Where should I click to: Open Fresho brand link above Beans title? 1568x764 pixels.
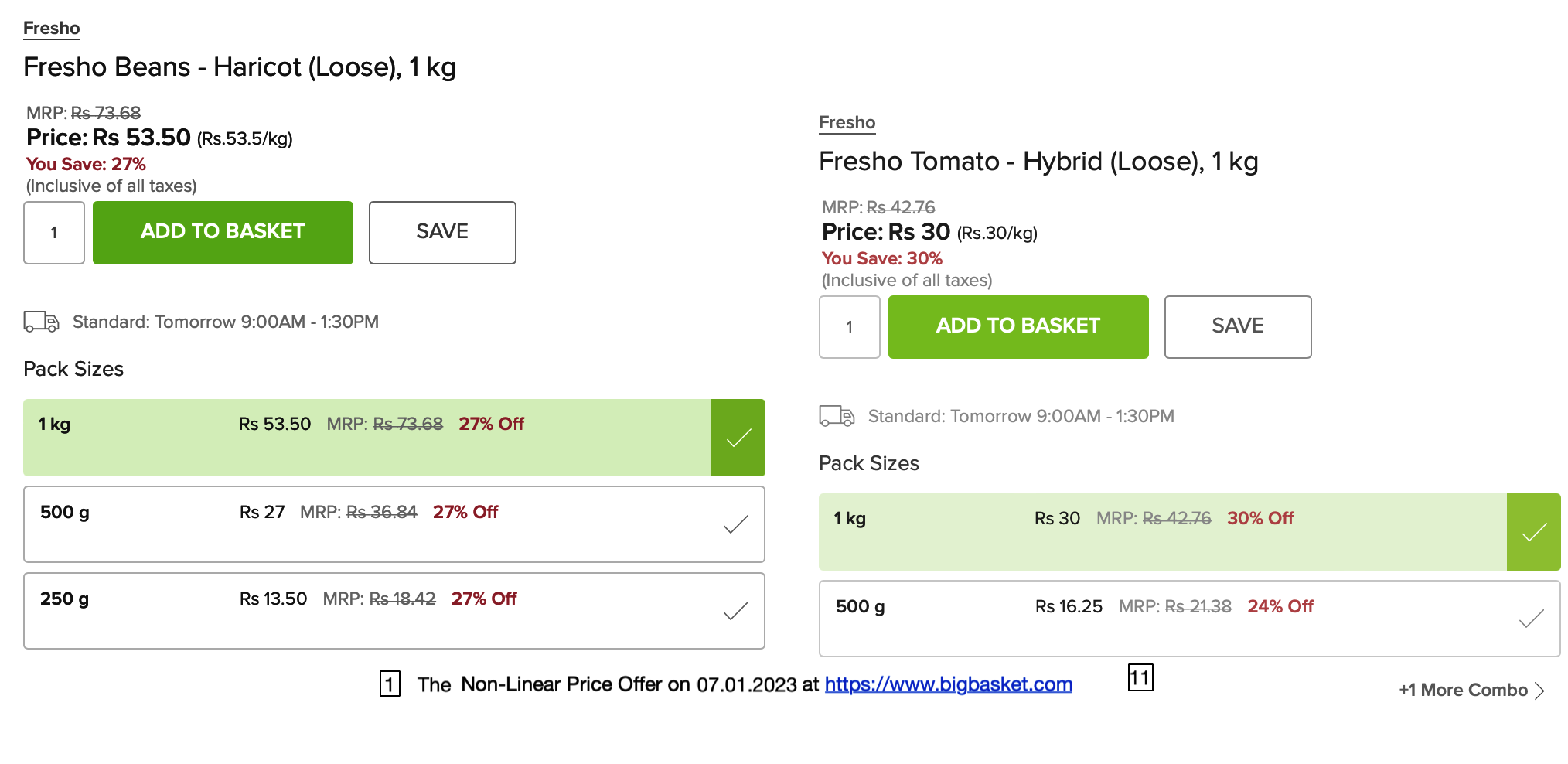tap(51, 29)
